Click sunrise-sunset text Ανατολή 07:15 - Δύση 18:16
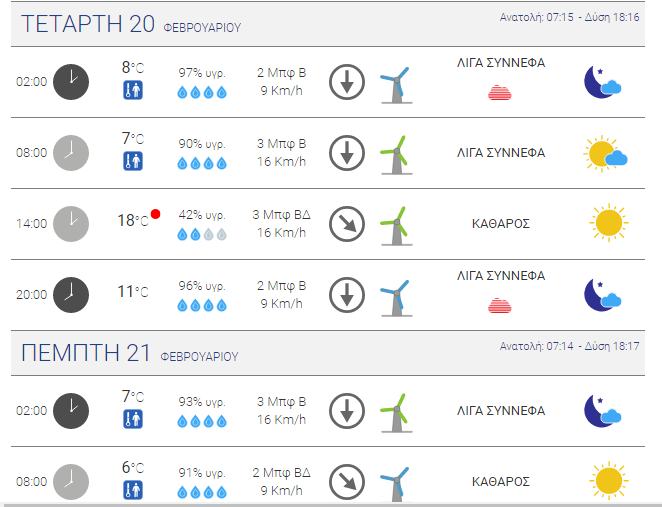This screenshot has width=662, height=507. coord(569,17)
